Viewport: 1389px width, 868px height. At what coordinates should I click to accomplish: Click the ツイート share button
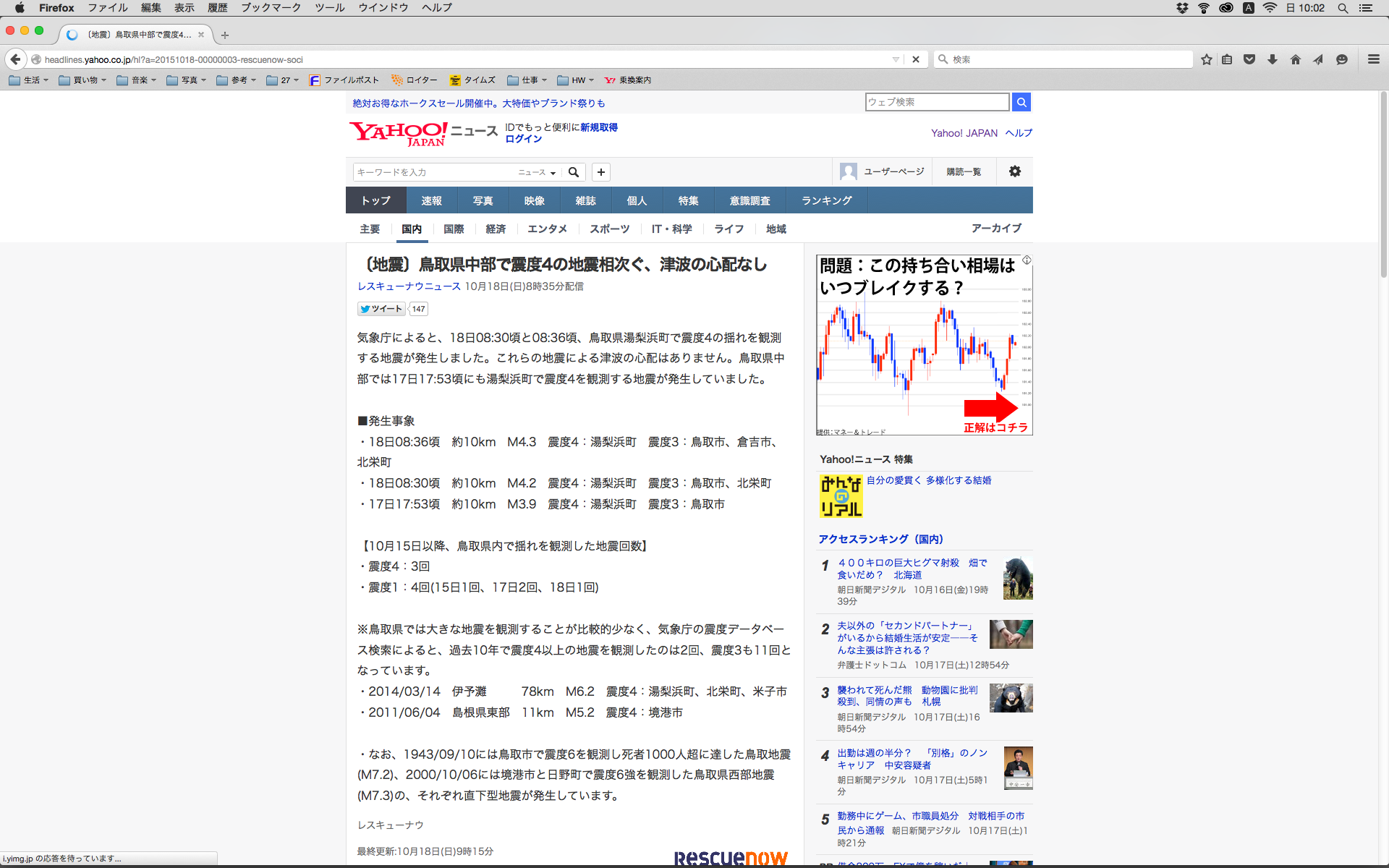pyautogui.click(x=381, y=309)
